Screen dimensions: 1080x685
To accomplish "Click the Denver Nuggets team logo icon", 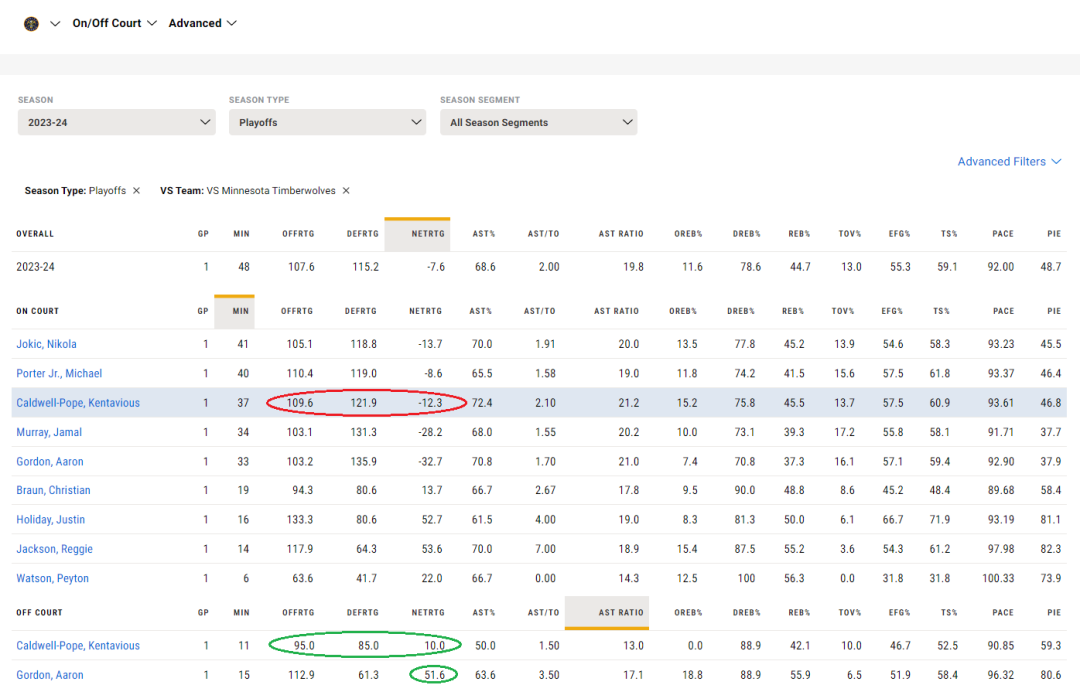I will pos(31,23).
